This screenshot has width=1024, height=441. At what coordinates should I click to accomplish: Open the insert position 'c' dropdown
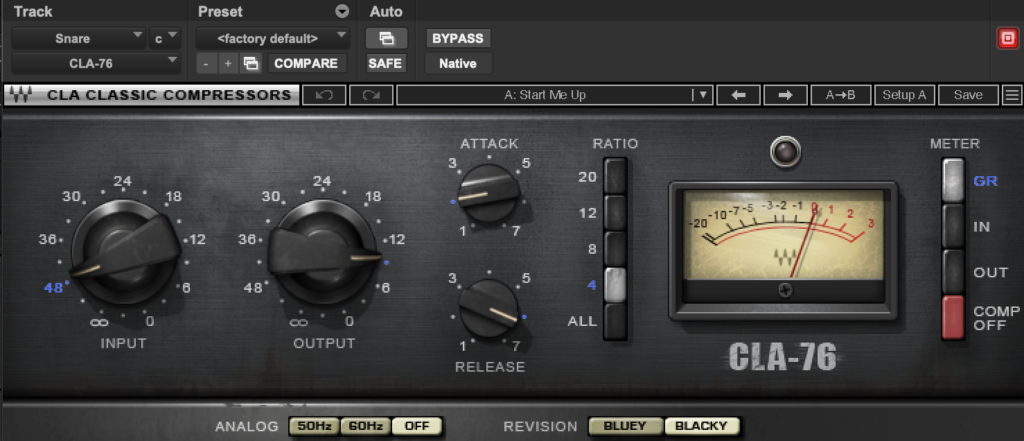coord(165,38)
